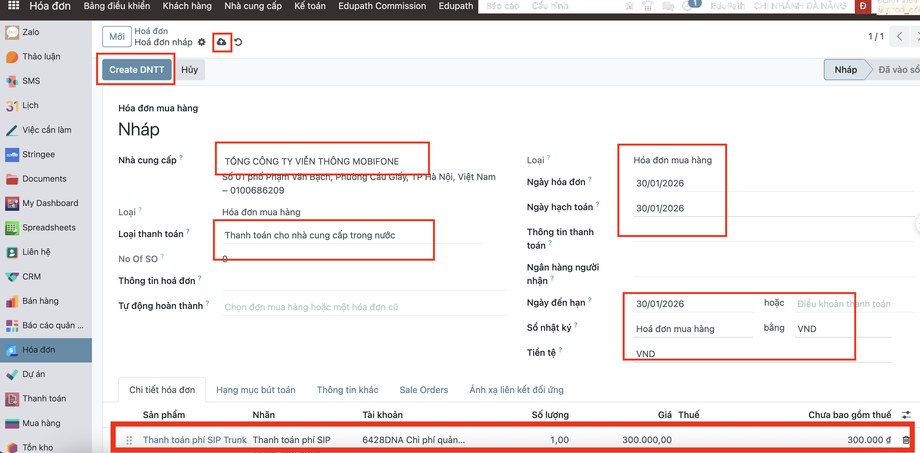Open Zalo from the sidebar

pos(46,32)
